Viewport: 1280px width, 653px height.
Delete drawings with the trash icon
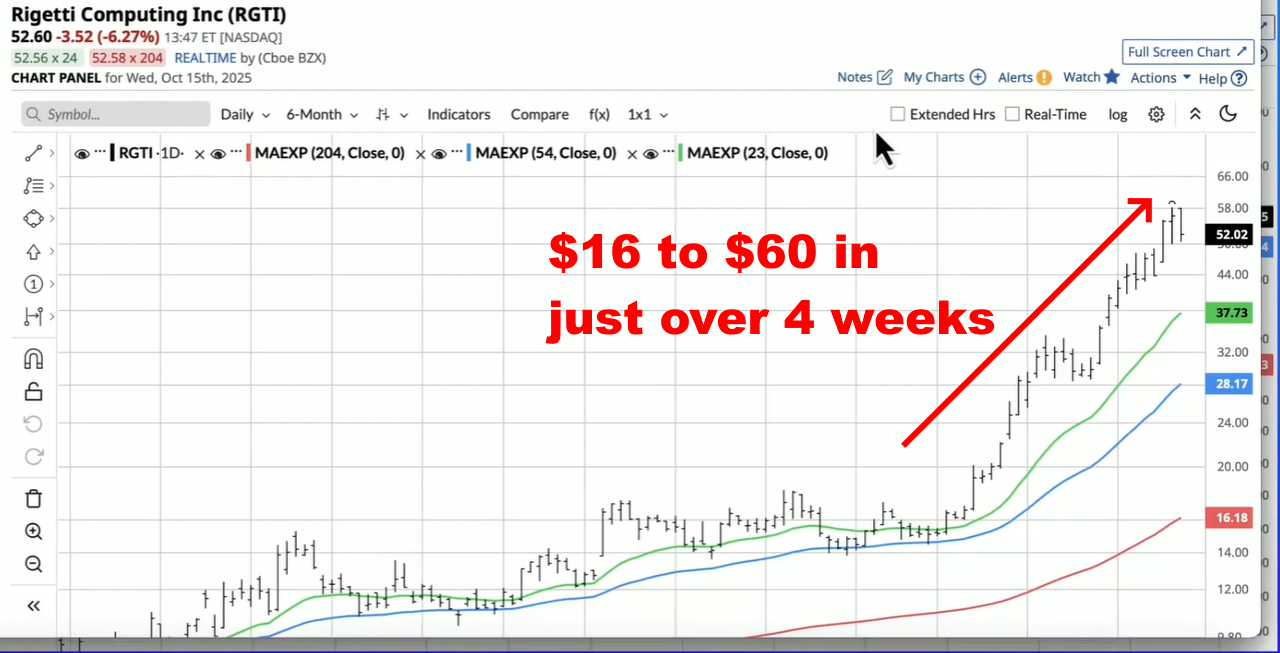click(x=33, y=498)
